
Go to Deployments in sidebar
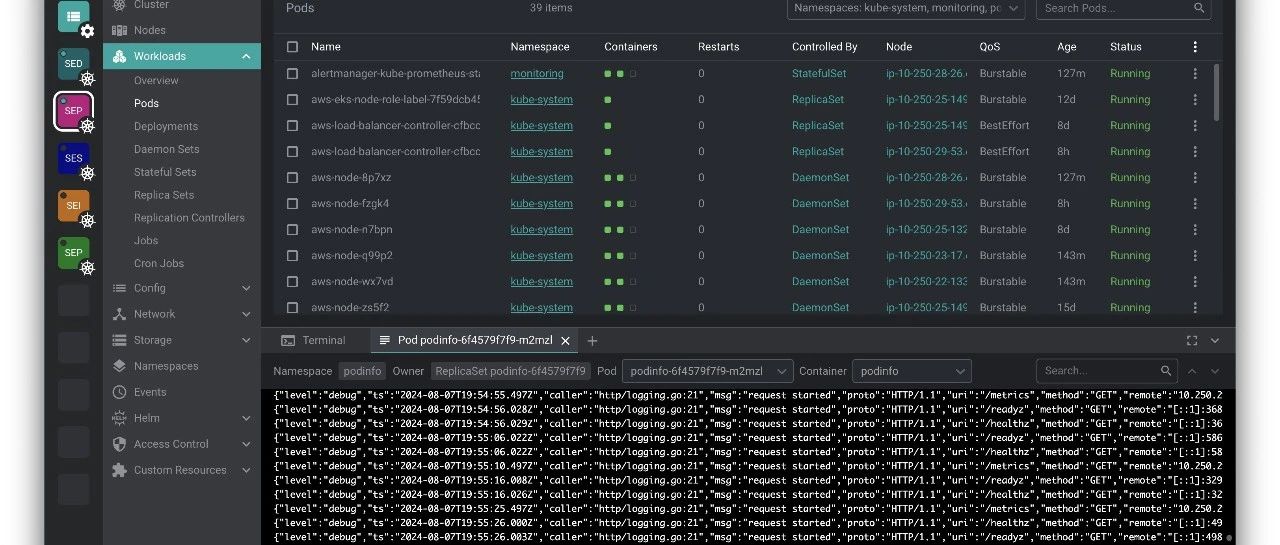click(x=166, y=126)
